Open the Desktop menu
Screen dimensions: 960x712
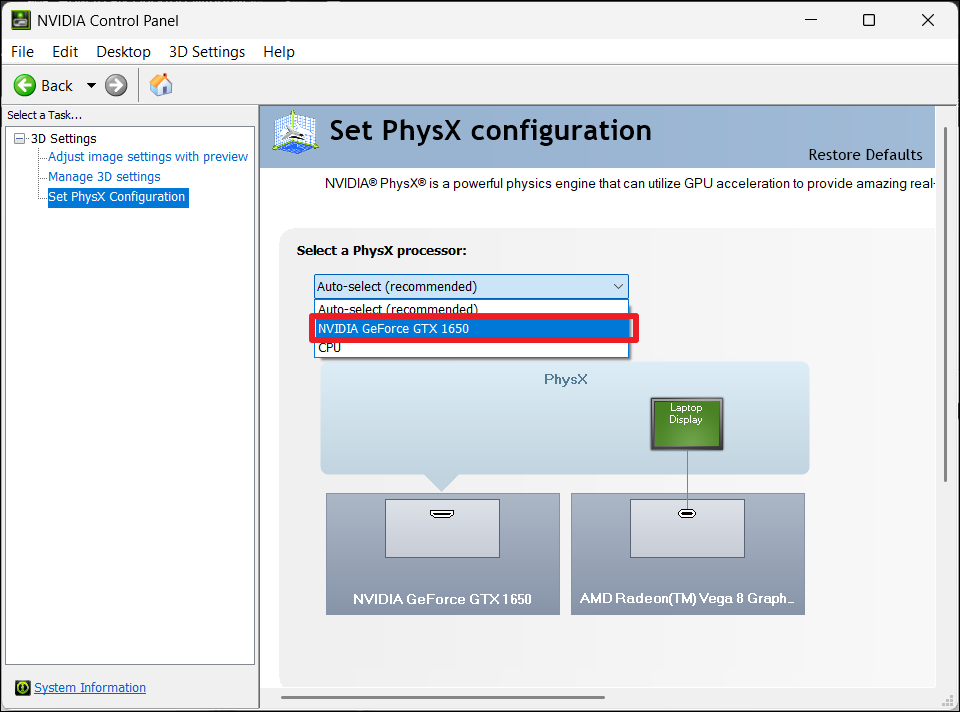pos(123,52)
